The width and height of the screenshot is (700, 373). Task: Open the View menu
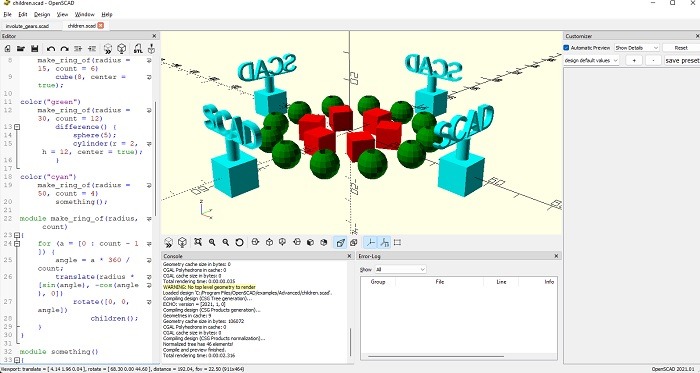(x=62, y=14)
